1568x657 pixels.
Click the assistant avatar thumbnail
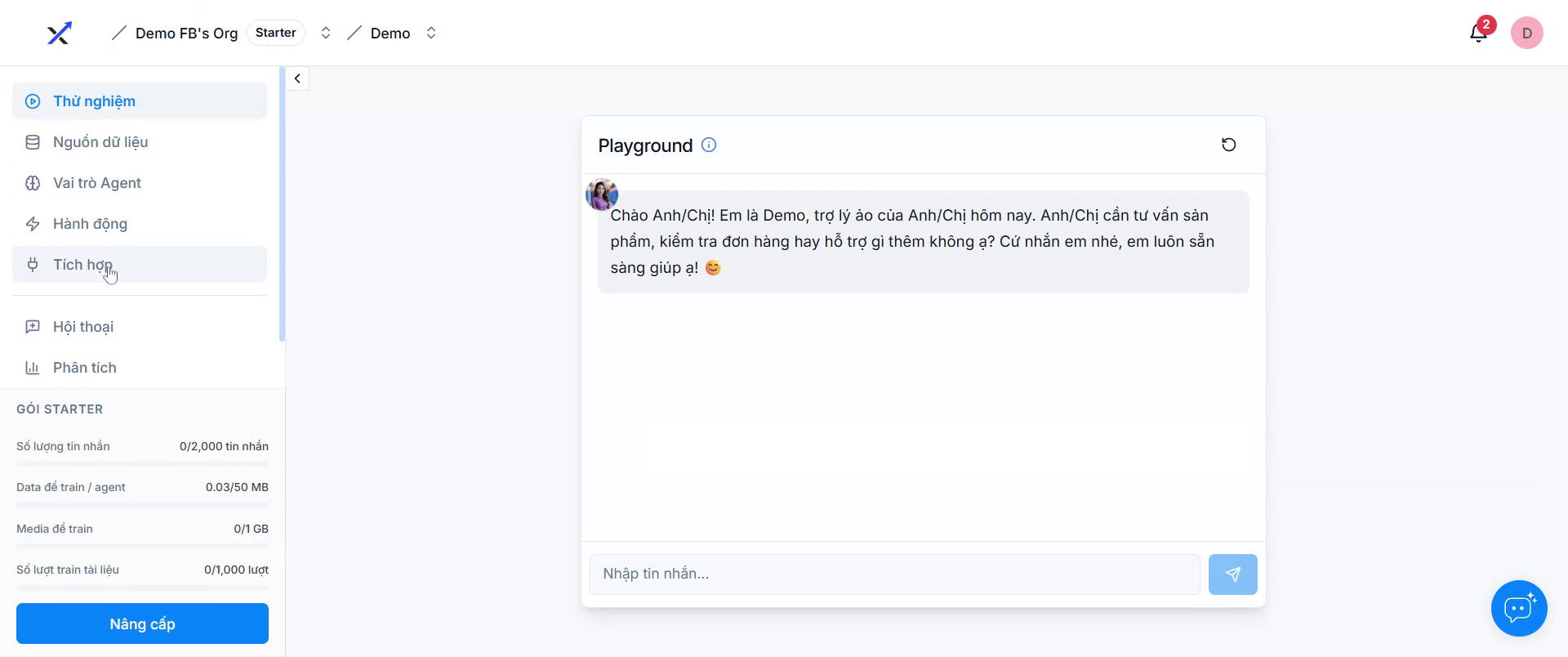[602, 194]
